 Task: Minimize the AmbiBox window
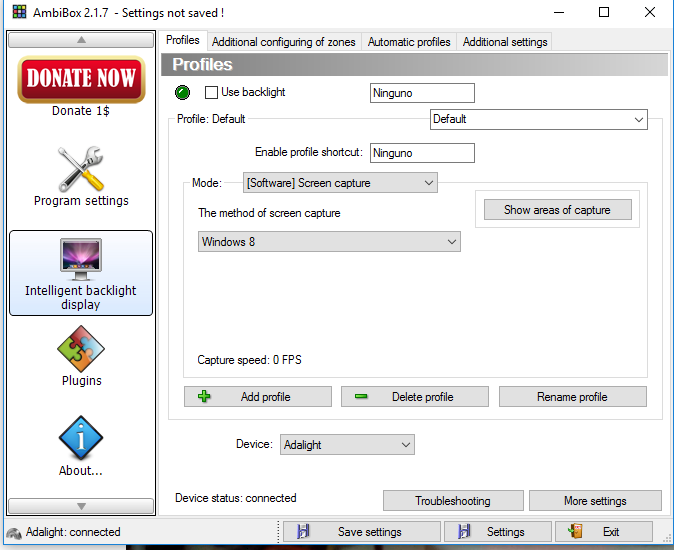coord(559,12)
